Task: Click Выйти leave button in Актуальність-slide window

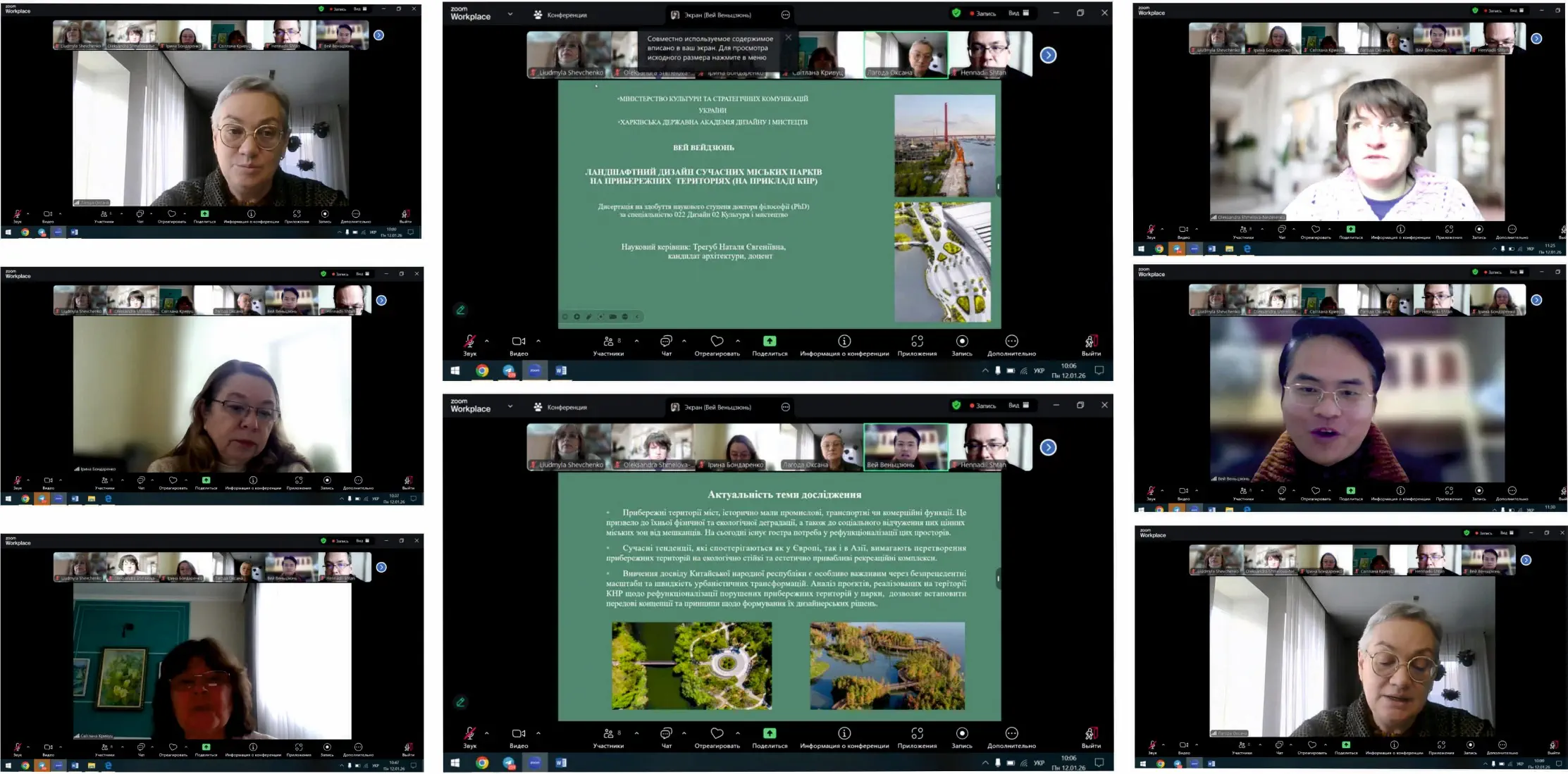Action: pos(1090,735)
